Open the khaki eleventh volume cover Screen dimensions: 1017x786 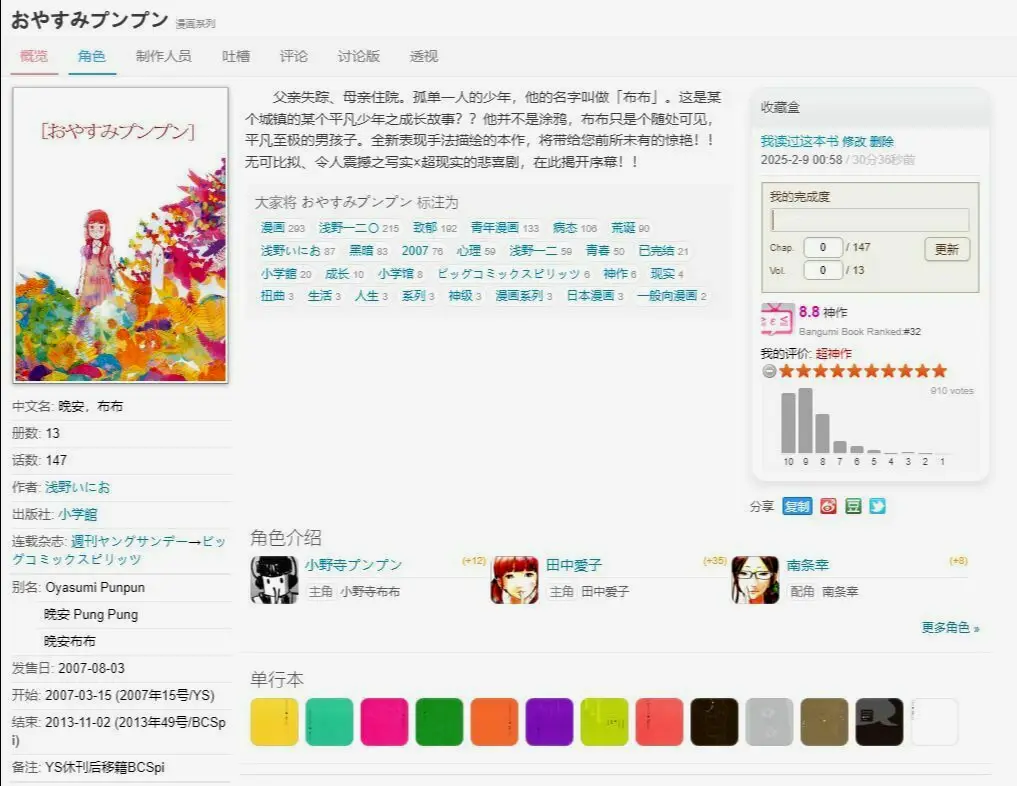pos(824,722)
